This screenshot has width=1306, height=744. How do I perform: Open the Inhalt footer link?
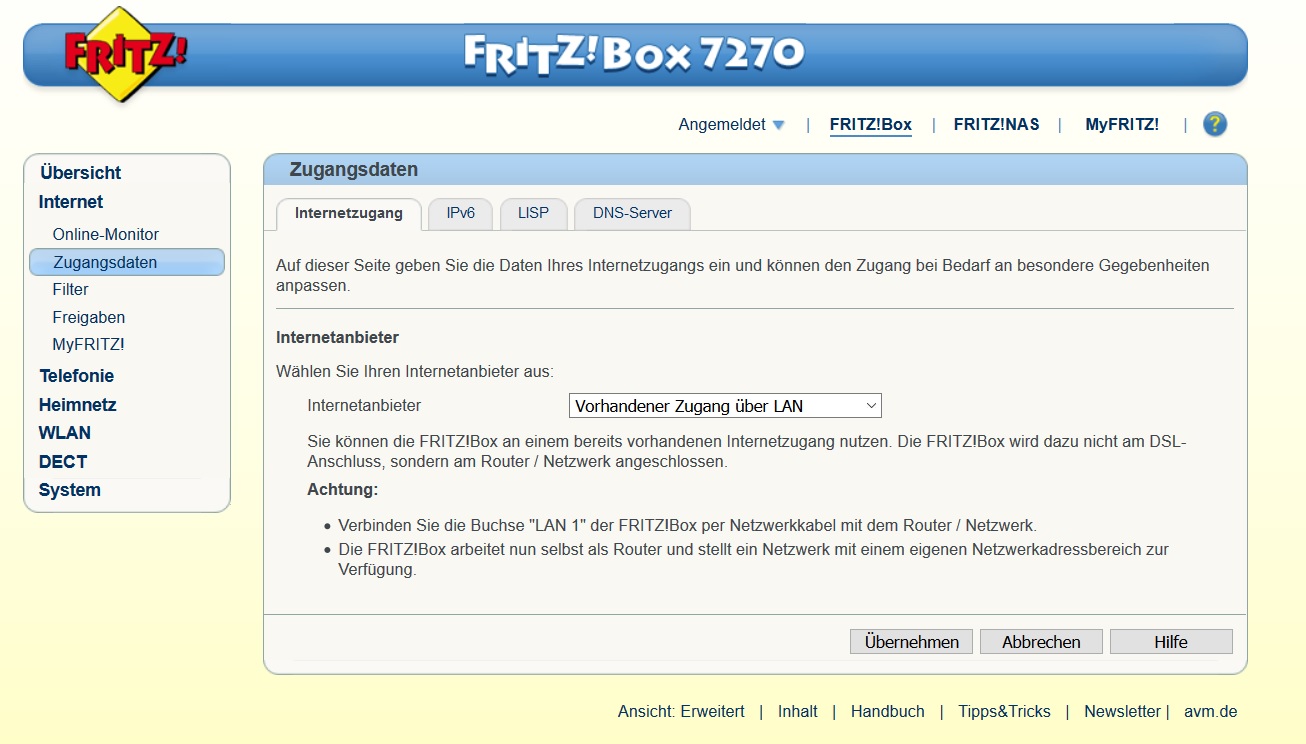[x=798, y=712]
